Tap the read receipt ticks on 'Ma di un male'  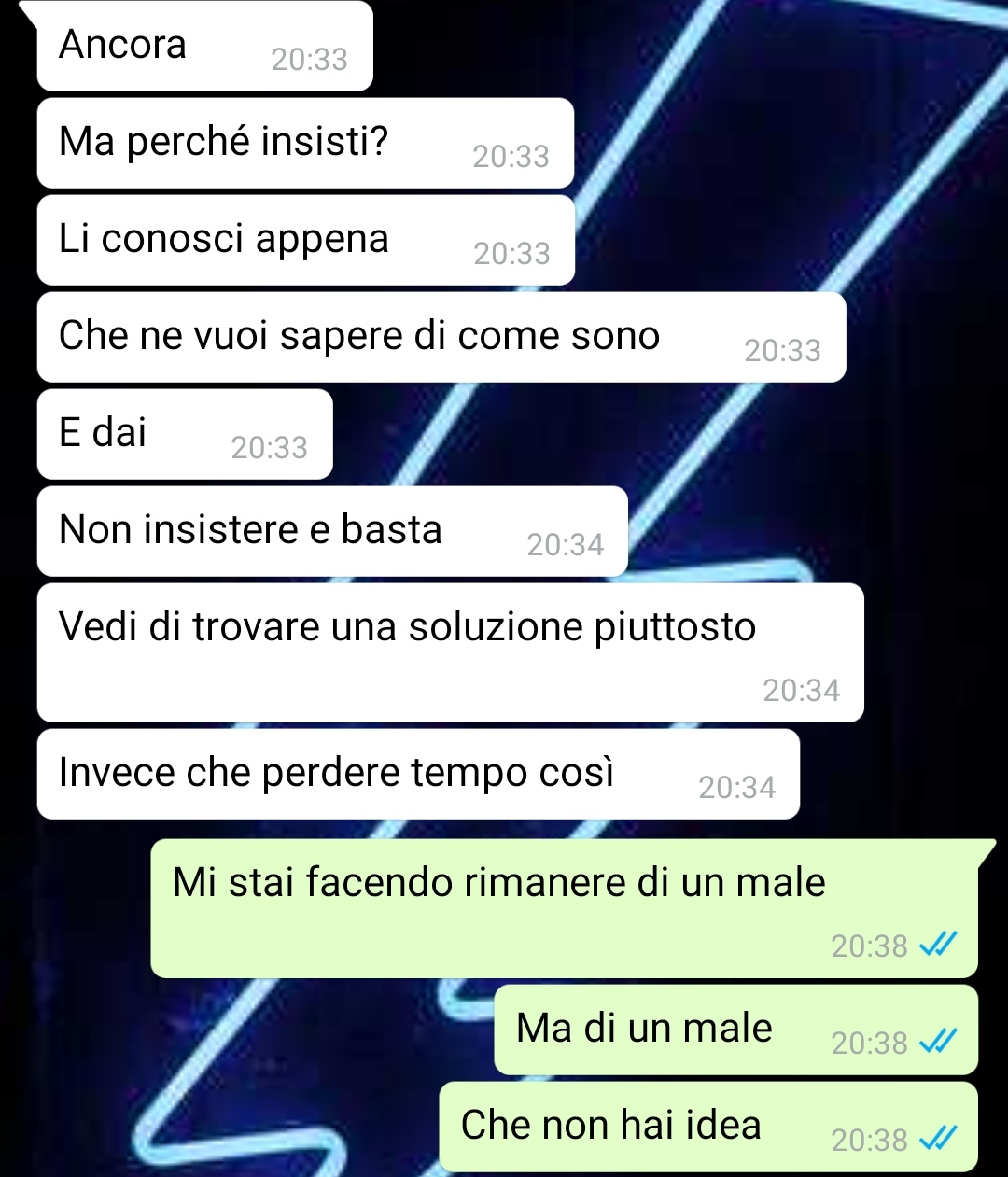938,1043
